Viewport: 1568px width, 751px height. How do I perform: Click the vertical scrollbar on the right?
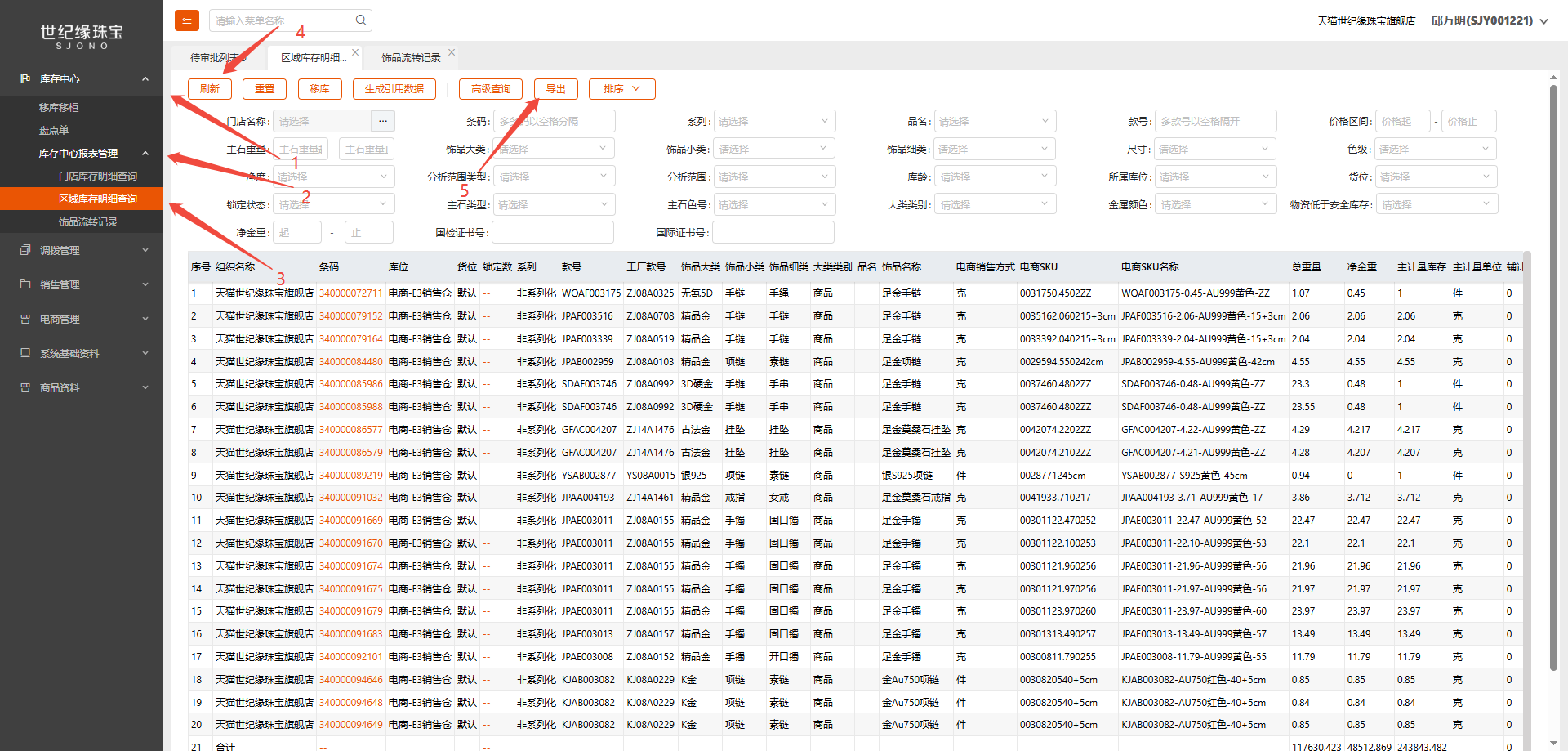pyautogui.click(x=1553, y=327)
